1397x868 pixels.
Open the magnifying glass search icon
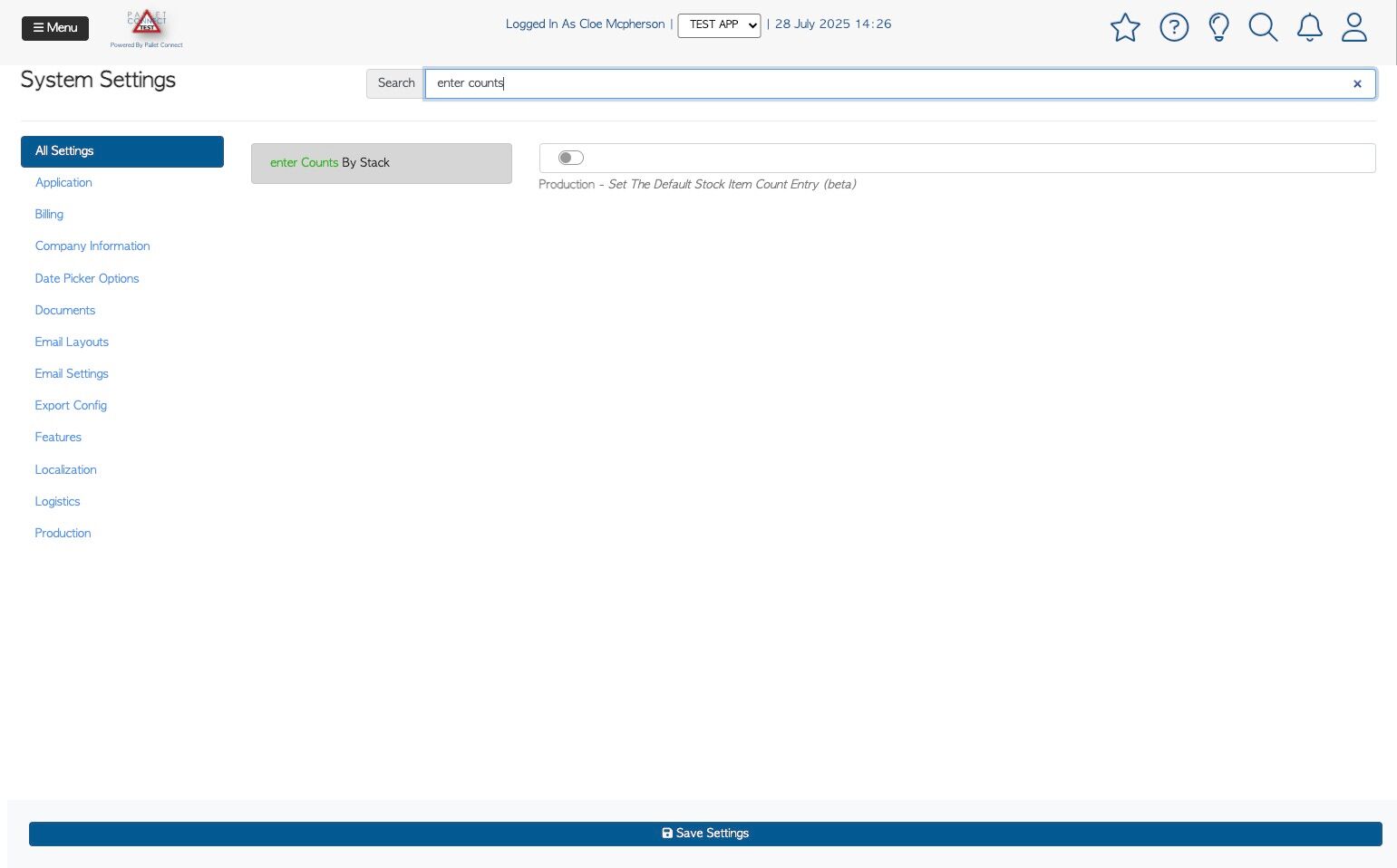tap(1263, 27)
